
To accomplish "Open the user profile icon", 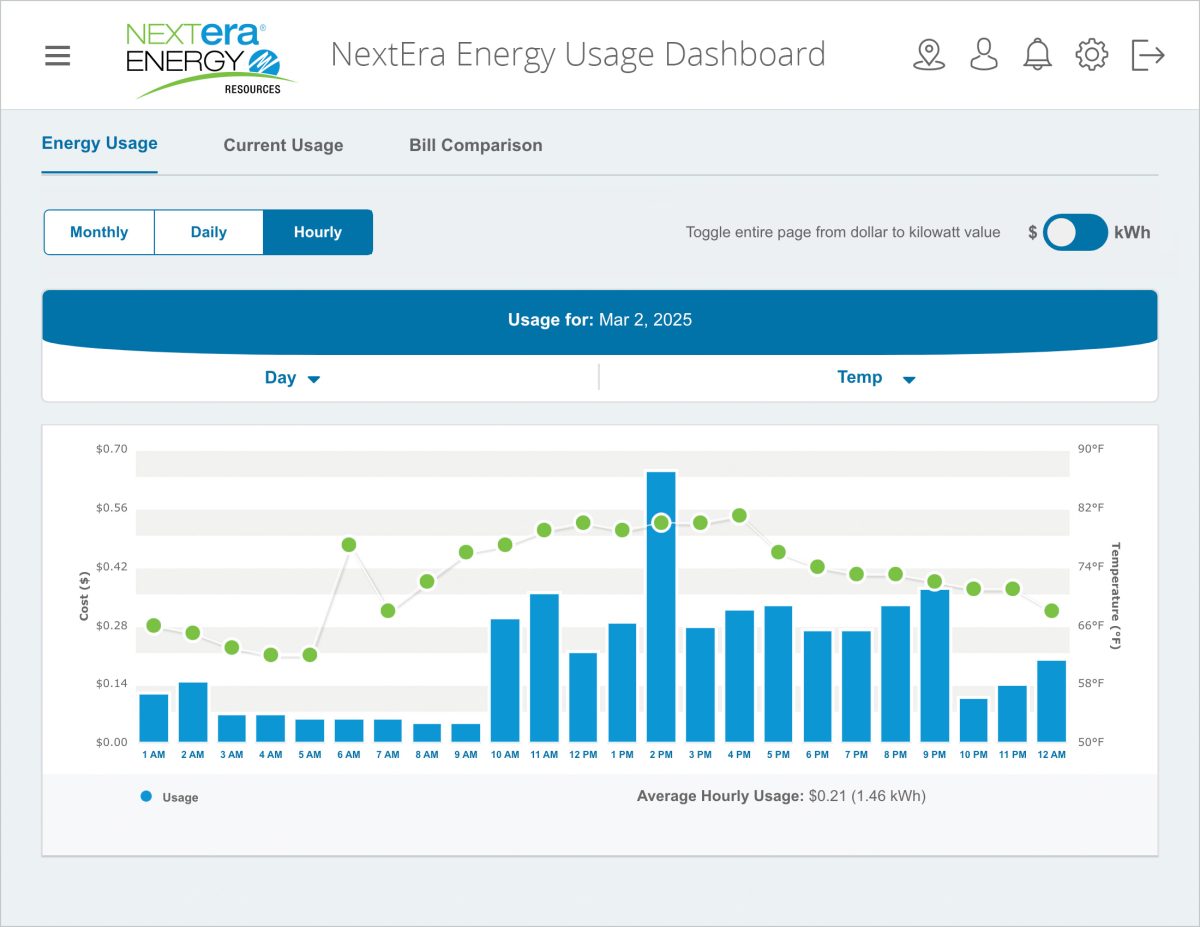I will (984, 55).
